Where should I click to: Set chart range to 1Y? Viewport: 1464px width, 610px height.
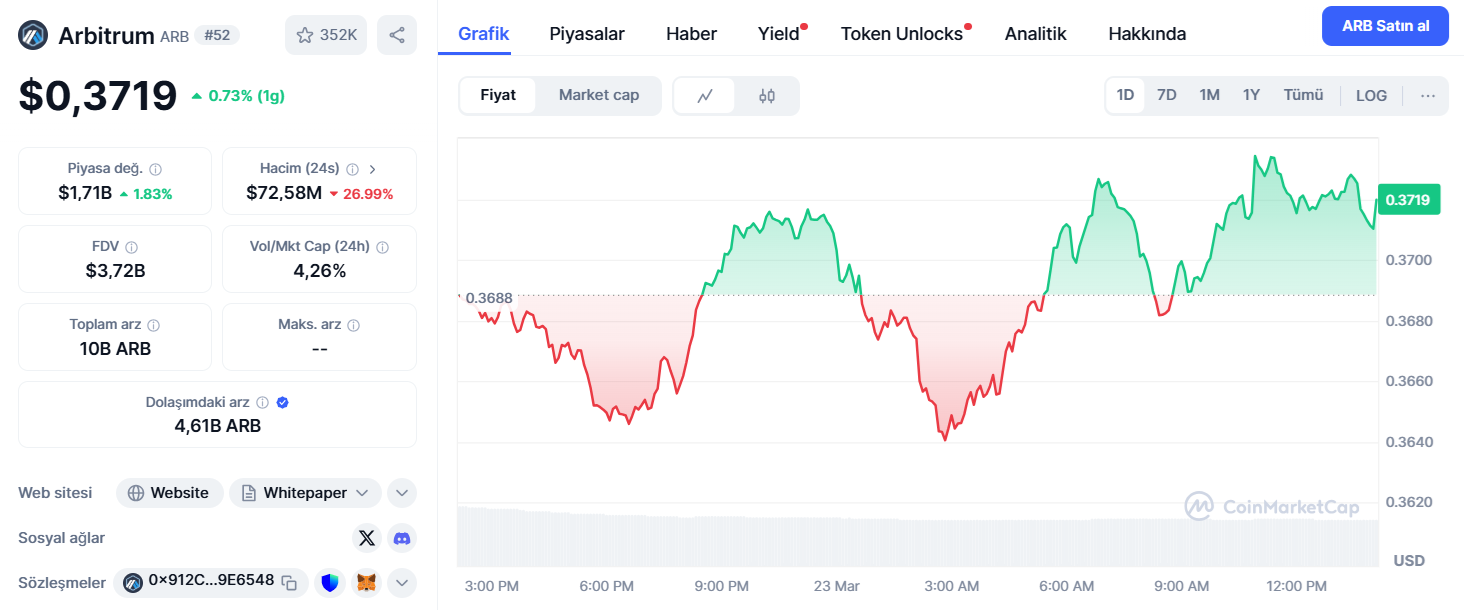pyautogui.click(x=1251, y=95)
